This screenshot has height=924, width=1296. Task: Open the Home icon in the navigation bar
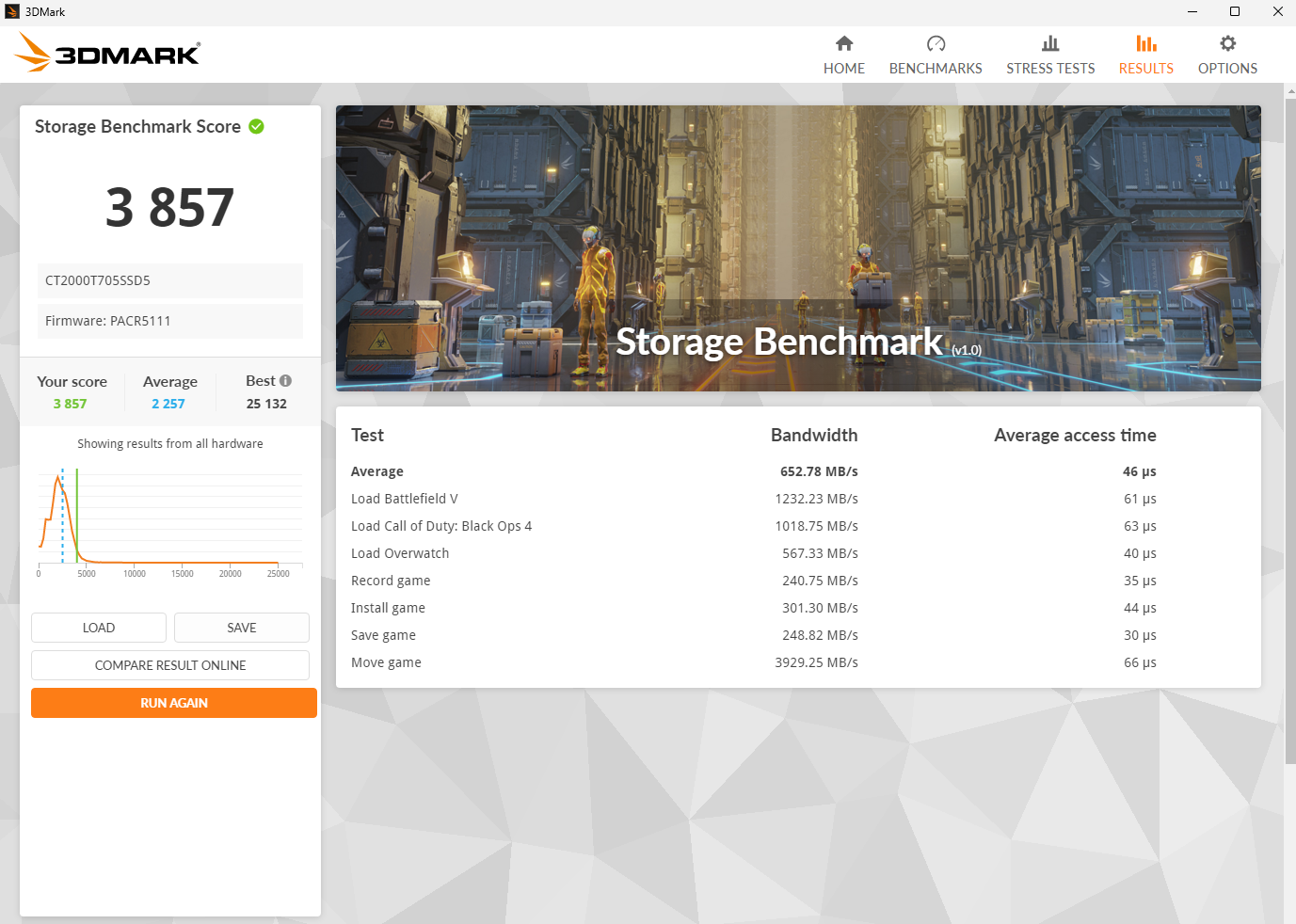pyautogui.click(x=844, y=43)
